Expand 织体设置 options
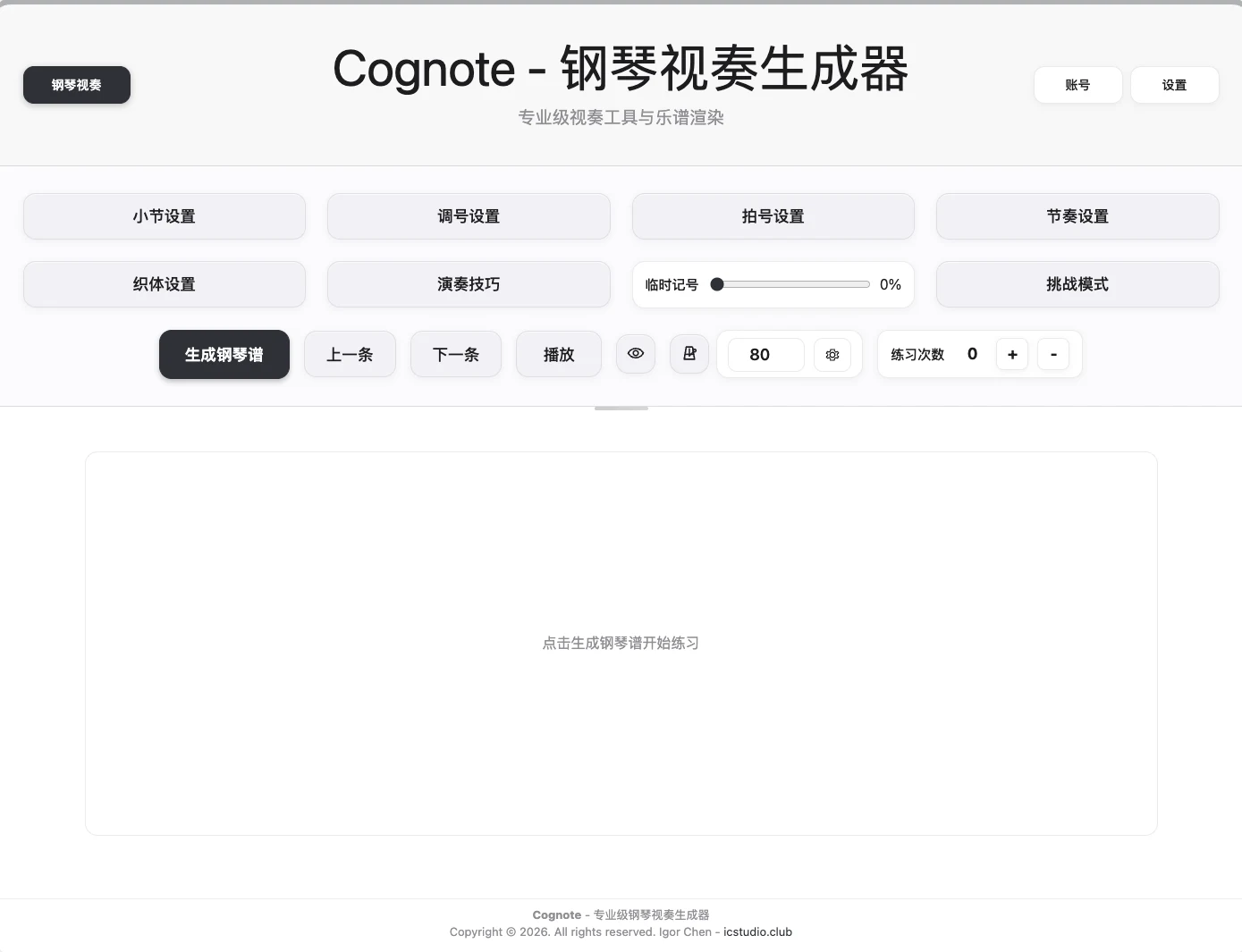 (x=165, y=284)
